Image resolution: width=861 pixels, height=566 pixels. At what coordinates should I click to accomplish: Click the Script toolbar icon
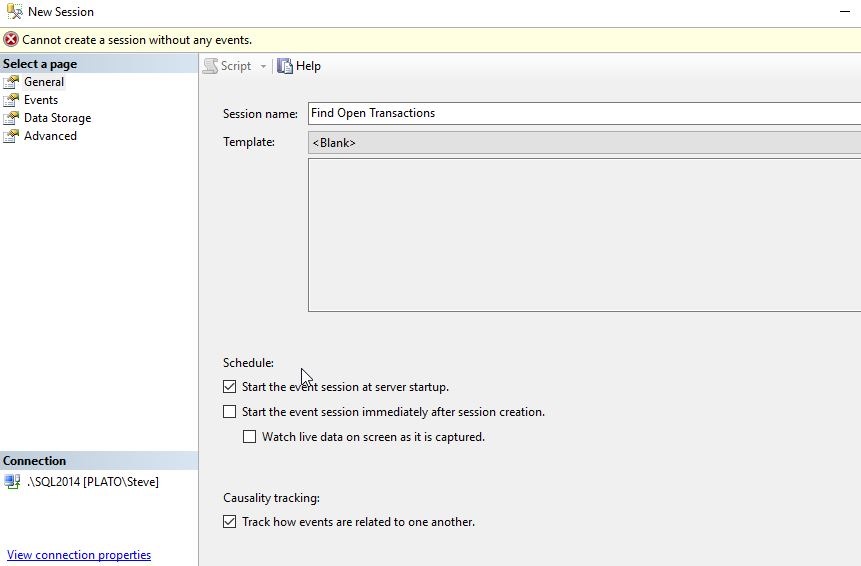[x=211, y=66]
